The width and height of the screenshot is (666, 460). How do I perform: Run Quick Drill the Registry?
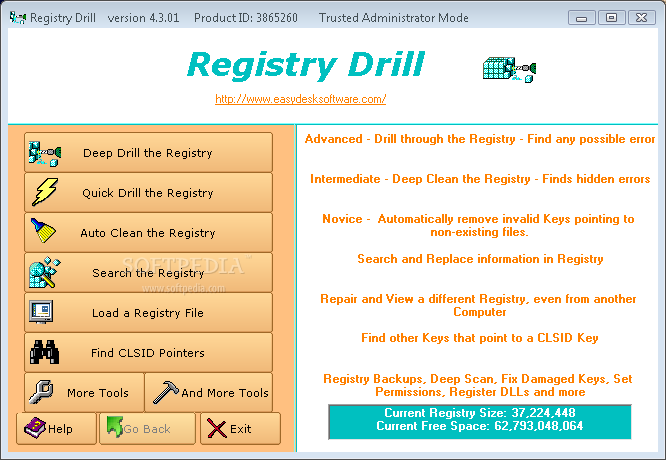point(148,192)
